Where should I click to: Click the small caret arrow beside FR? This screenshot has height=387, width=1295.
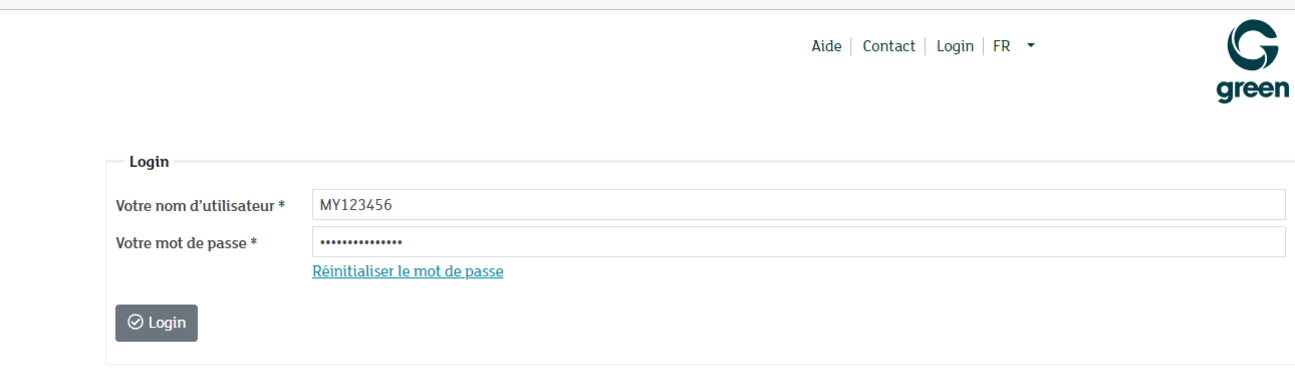point(1031,46)
